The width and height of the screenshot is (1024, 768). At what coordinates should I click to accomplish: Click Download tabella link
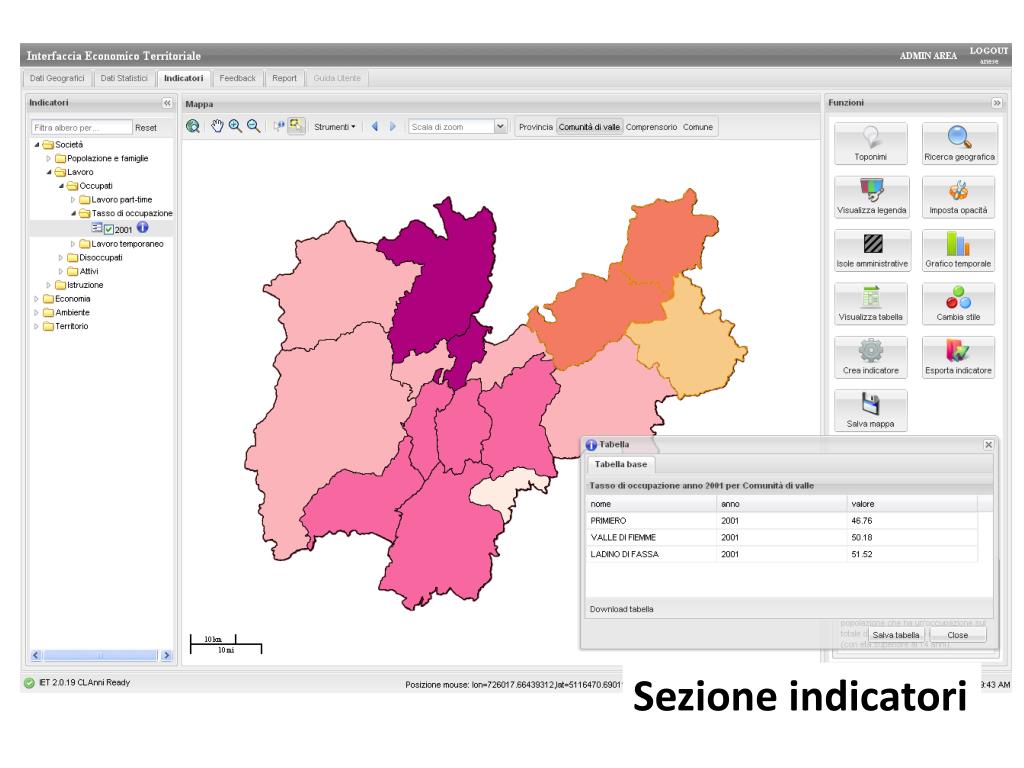pyautogui.click(x=621, y=609)
